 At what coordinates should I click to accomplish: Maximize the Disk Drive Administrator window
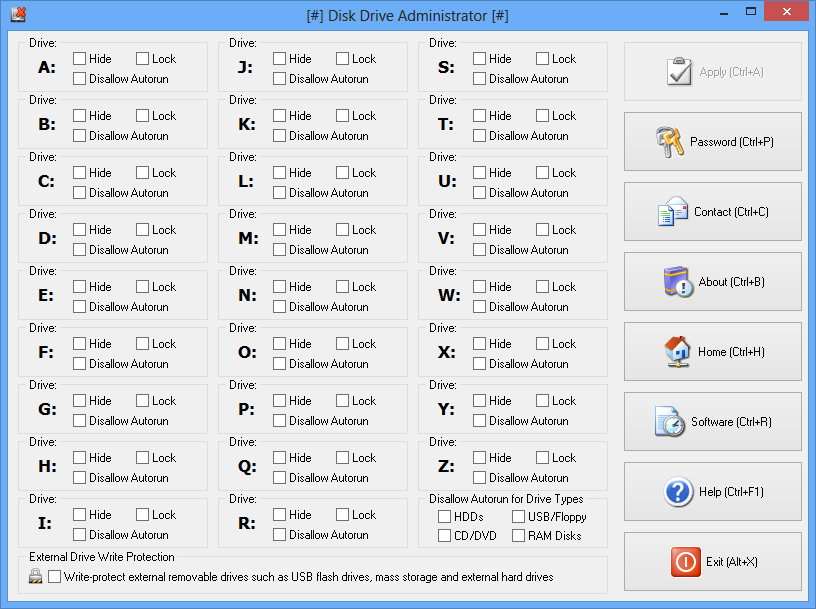(x=750, y=11)
